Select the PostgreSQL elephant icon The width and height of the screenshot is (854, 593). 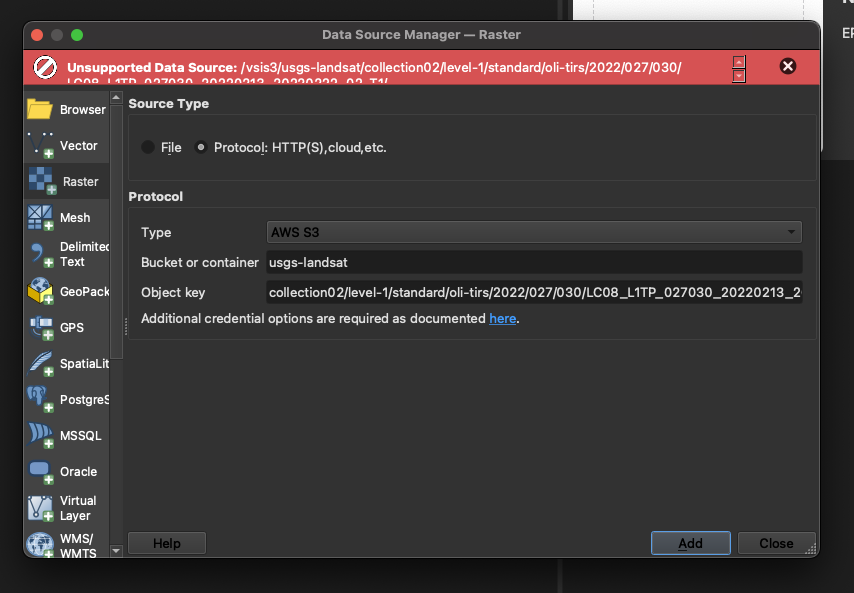point(40,399)
